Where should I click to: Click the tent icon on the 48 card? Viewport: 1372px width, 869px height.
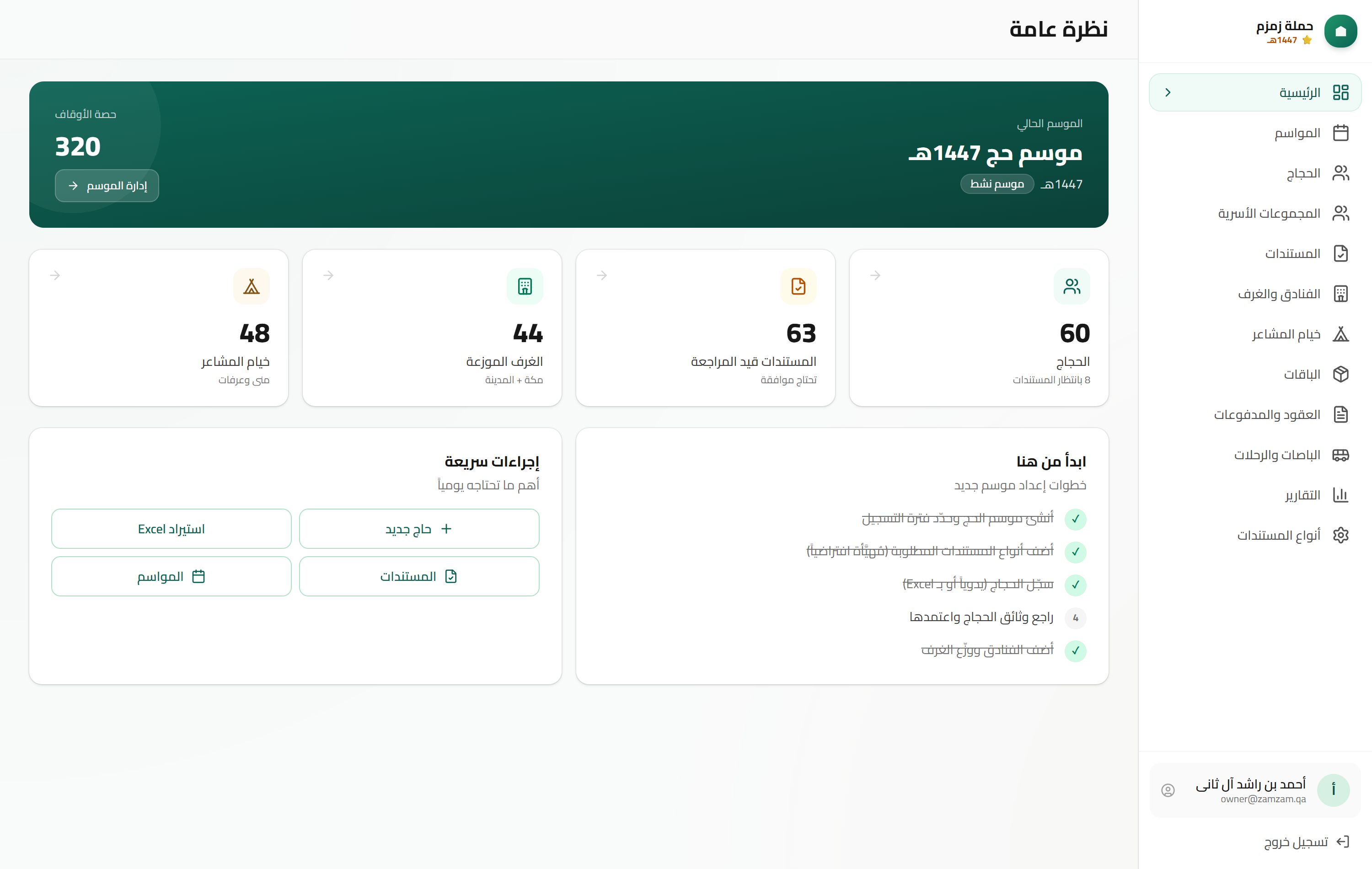[x=251, y=286]
